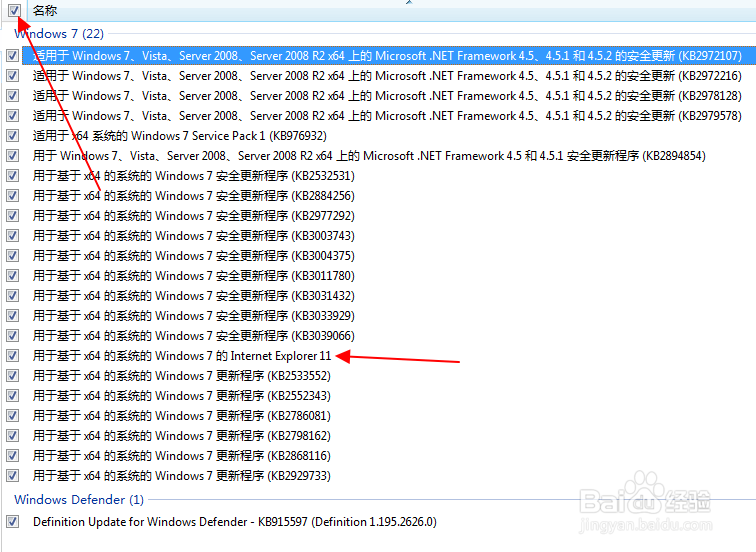
Task: Select security update KB3033929 row text
Action: [194, 316]
